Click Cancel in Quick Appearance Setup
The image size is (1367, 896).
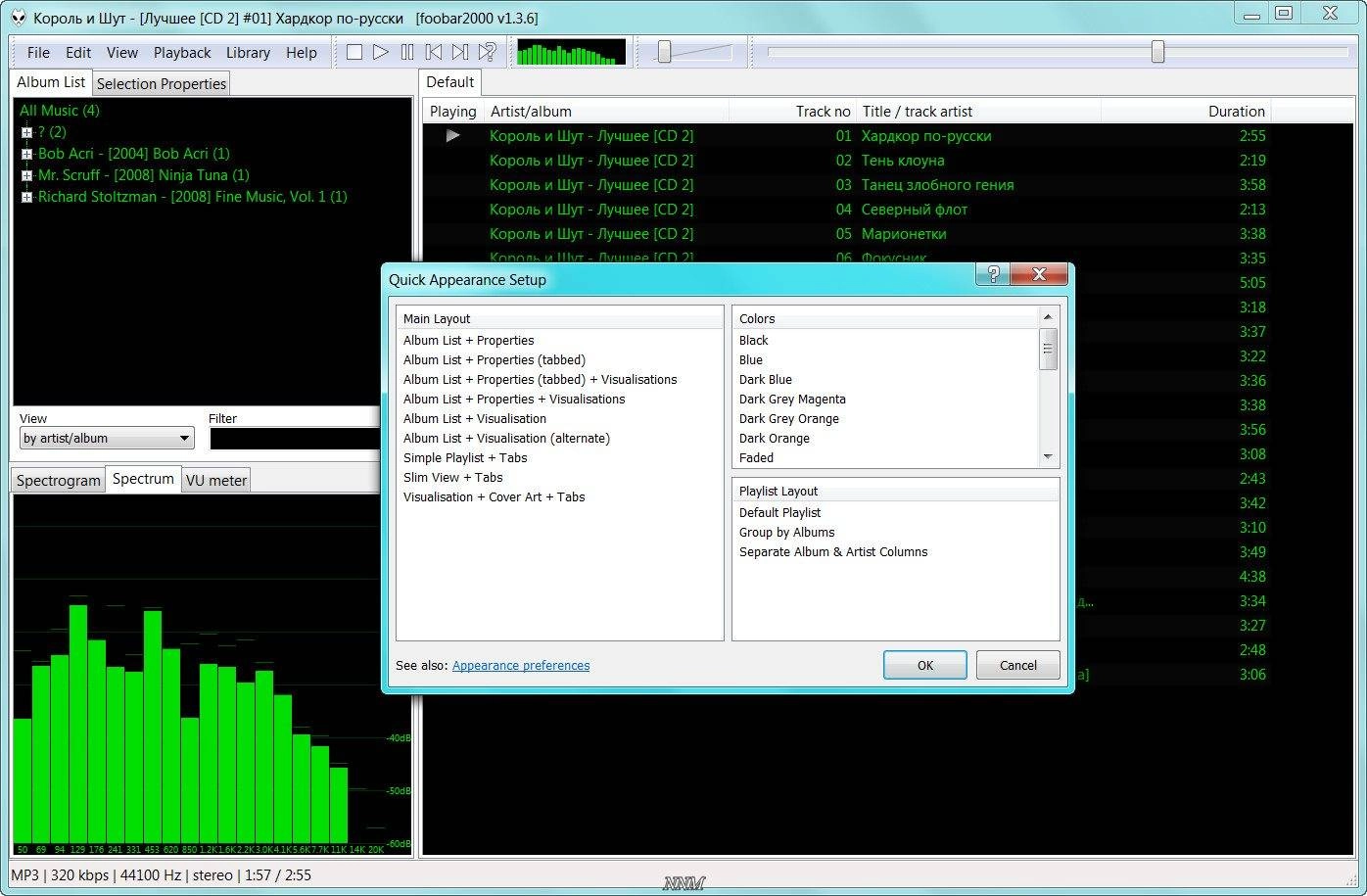click(x=1018, y=665)
